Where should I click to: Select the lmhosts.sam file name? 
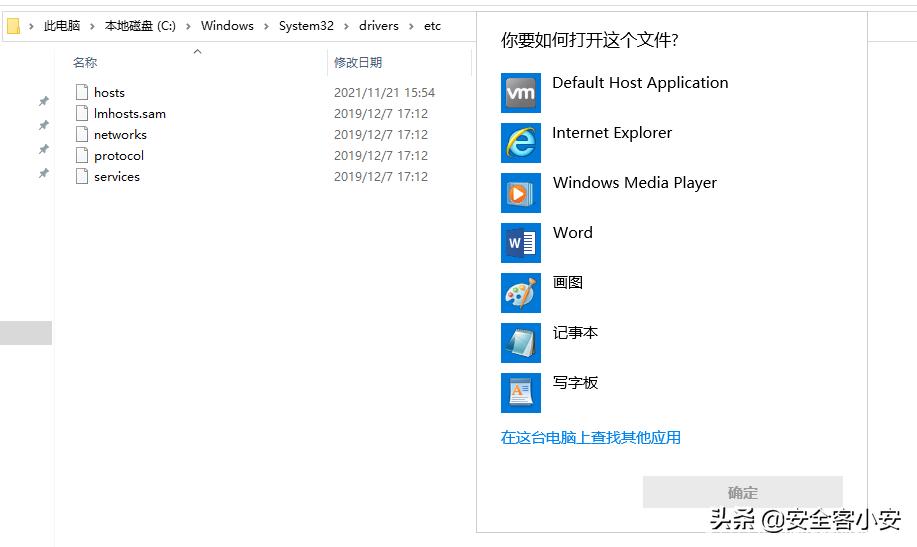pos(130,113)
